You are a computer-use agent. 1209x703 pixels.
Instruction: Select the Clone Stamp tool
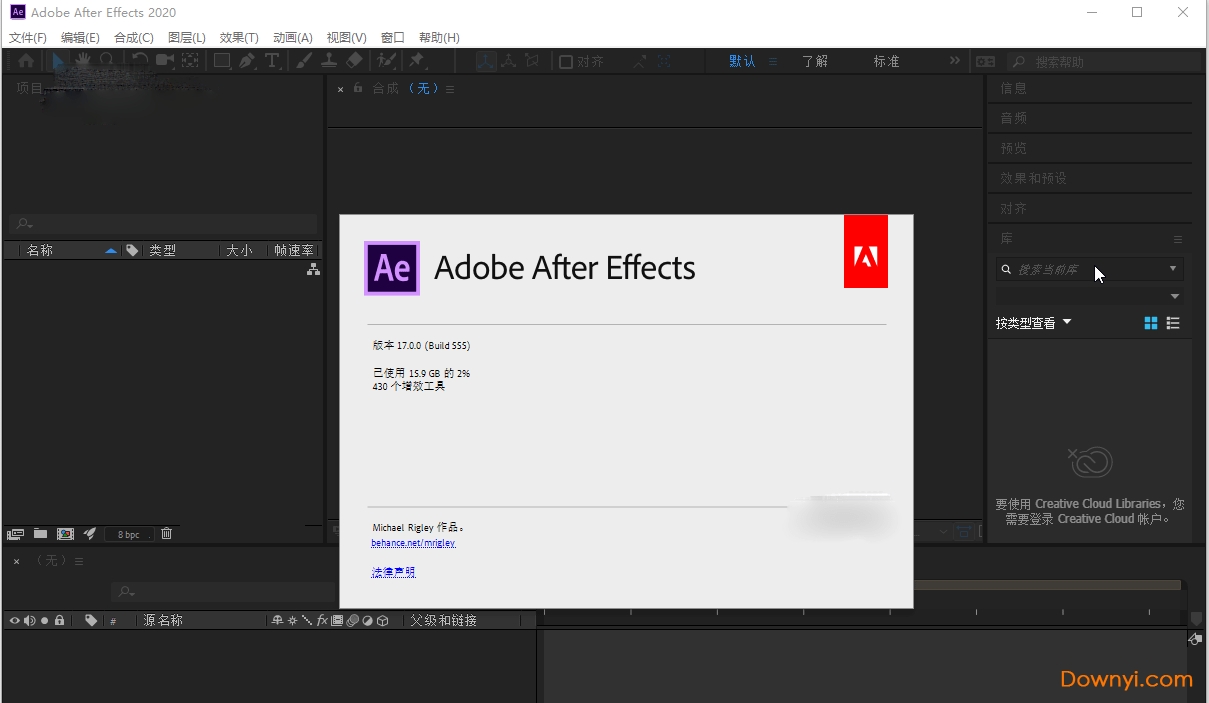click(x=329, y=60)
